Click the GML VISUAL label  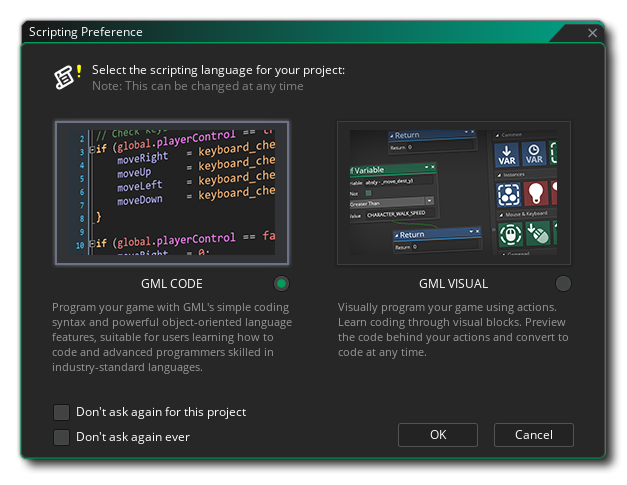pyautogui.click(x=453, y=284)
